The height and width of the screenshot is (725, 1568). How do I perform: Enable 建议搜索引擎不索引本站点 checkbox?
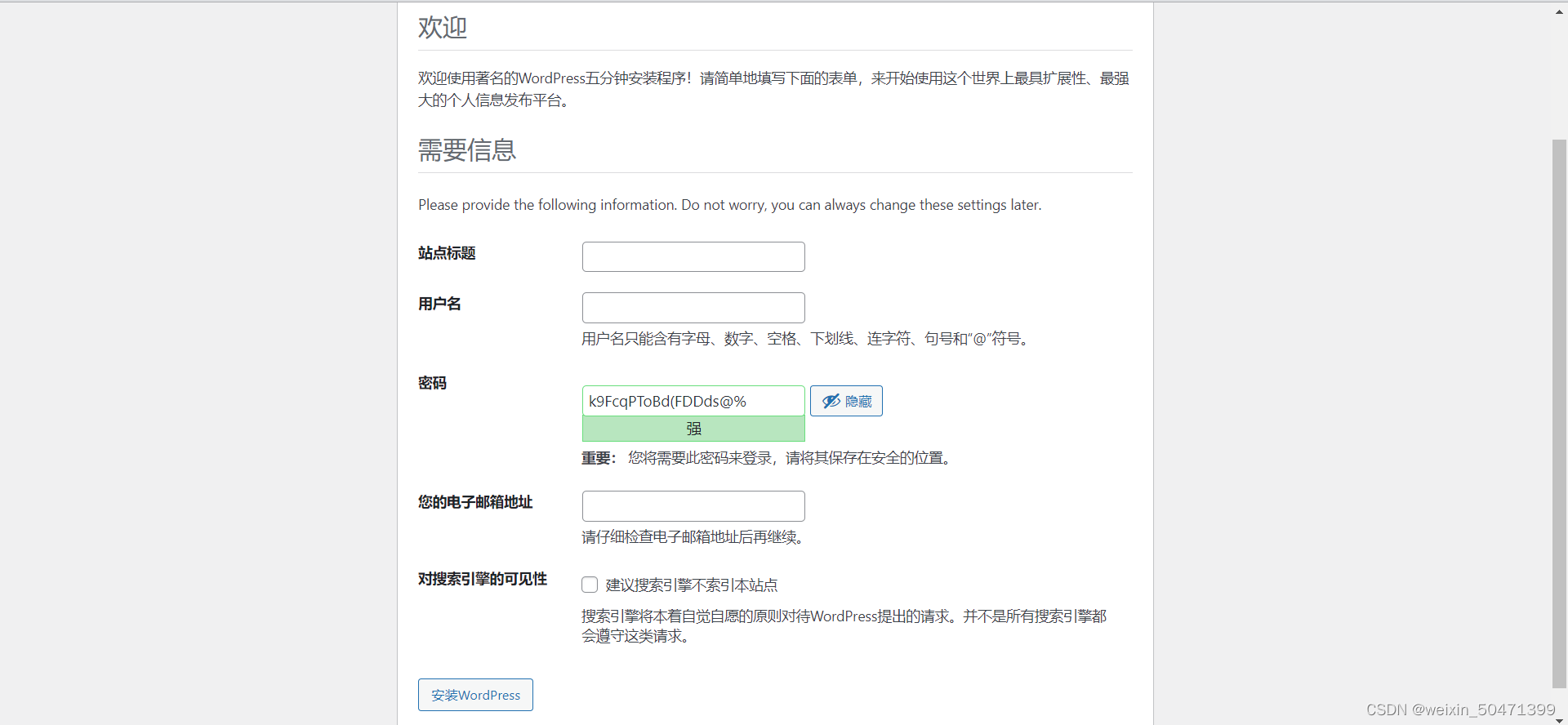pos(590,585)
